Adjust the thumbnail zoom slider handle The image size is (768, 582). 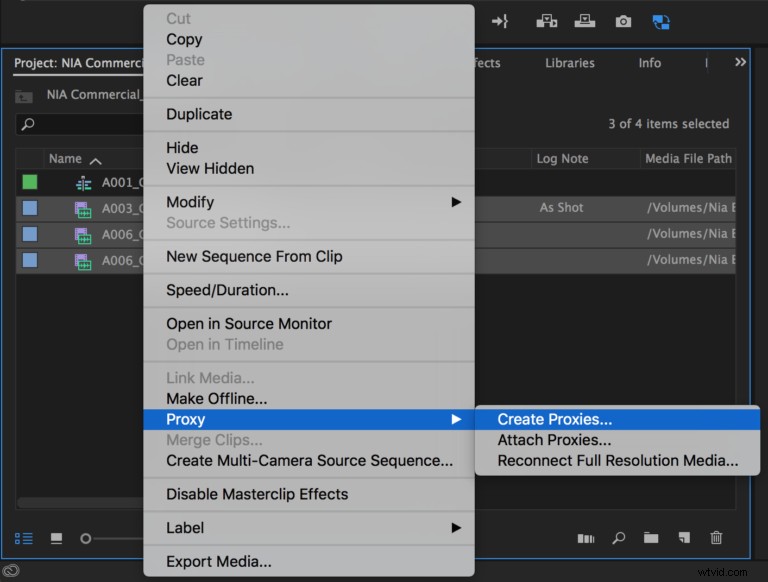pos(86,539)
